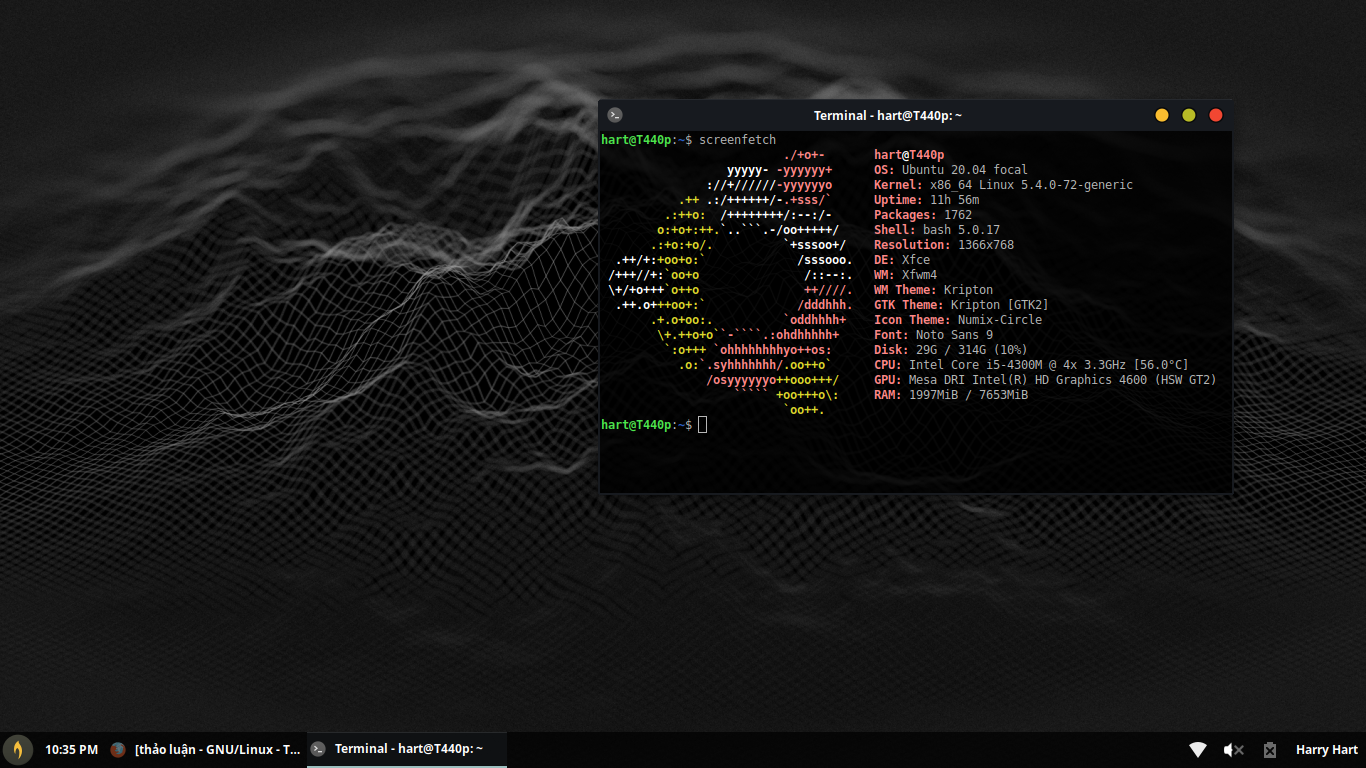Click the "WM Theme: Kripton" line

point(933,290)
